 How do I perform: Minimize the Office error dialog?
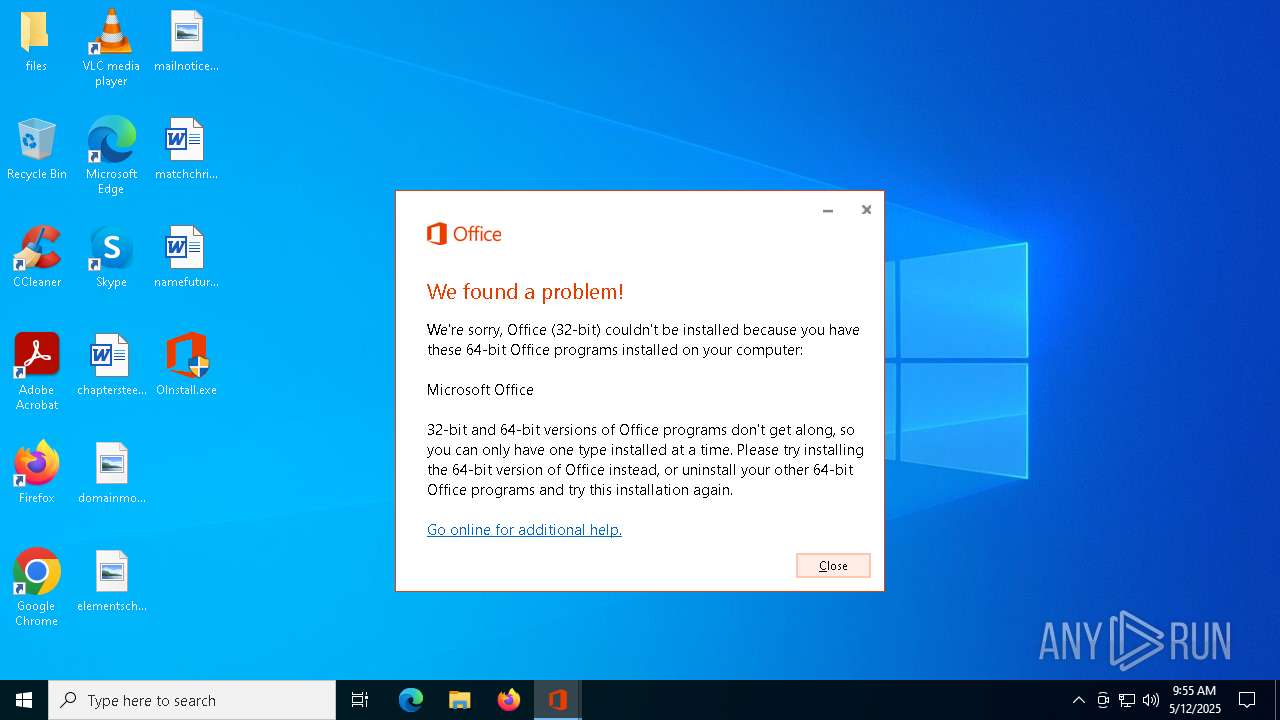(x=828, y=210)
